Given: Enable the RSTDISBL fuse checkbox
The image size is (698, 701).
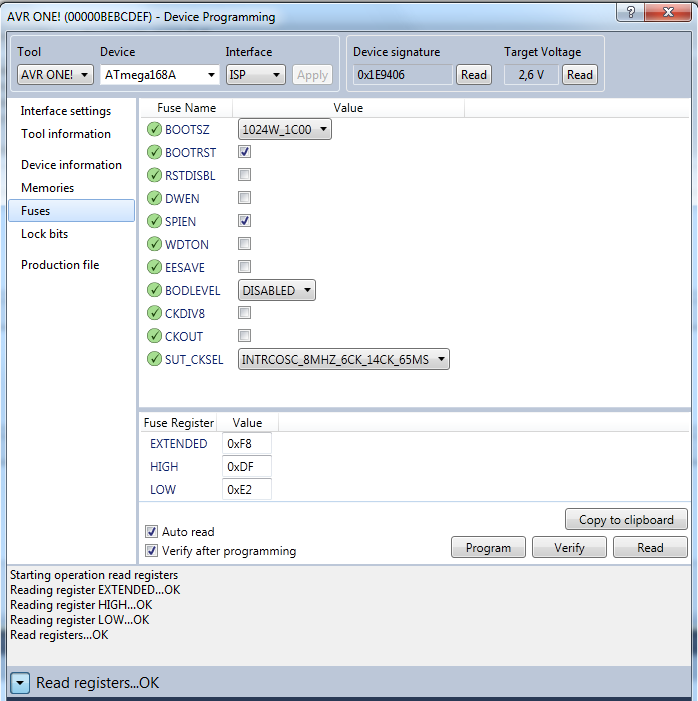Looking at the screenshot, I should tap(245, 174).
